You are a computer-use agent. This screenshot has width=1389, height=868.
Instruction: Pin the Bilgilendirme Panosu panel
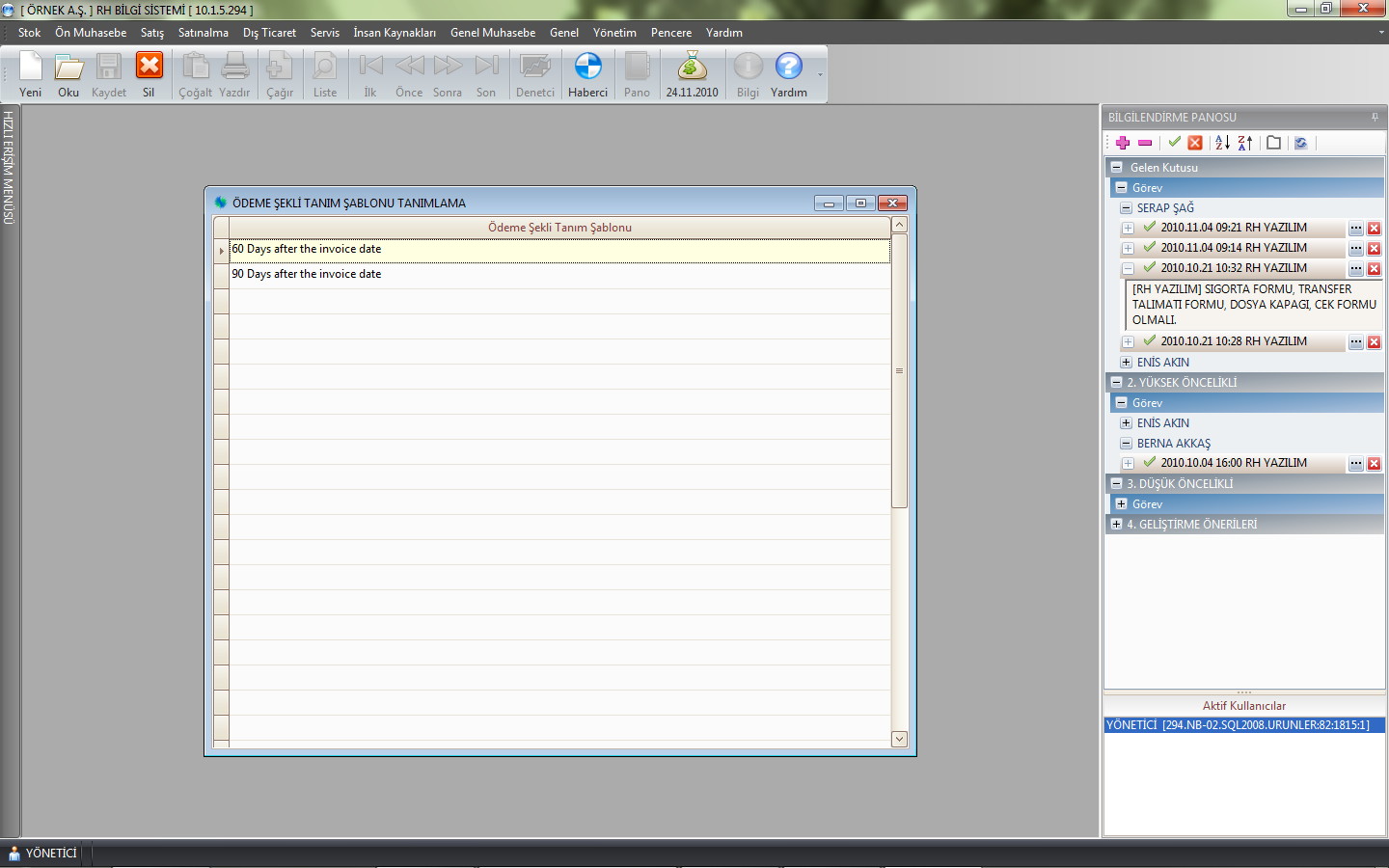(1375, 118)
